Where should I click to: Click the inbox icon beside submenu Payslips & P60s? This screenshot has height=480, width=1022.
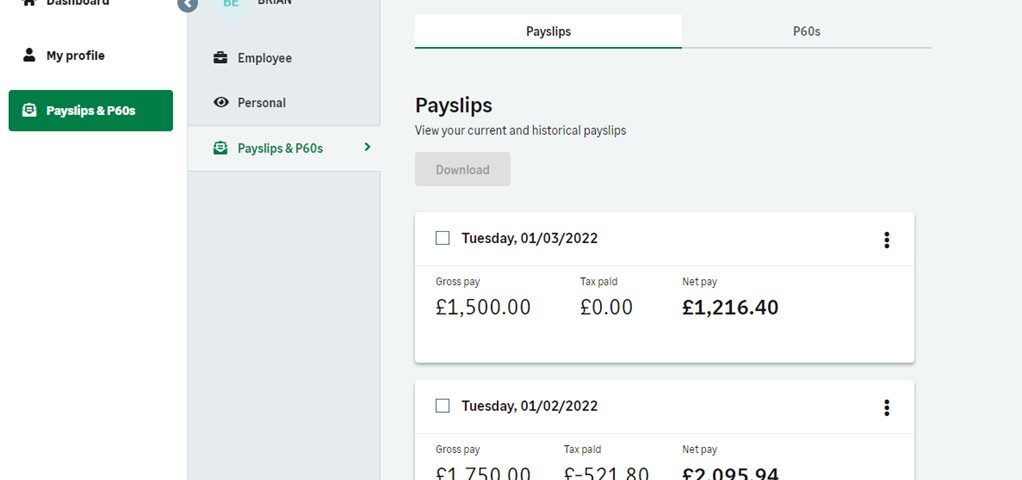click(220, 148)
